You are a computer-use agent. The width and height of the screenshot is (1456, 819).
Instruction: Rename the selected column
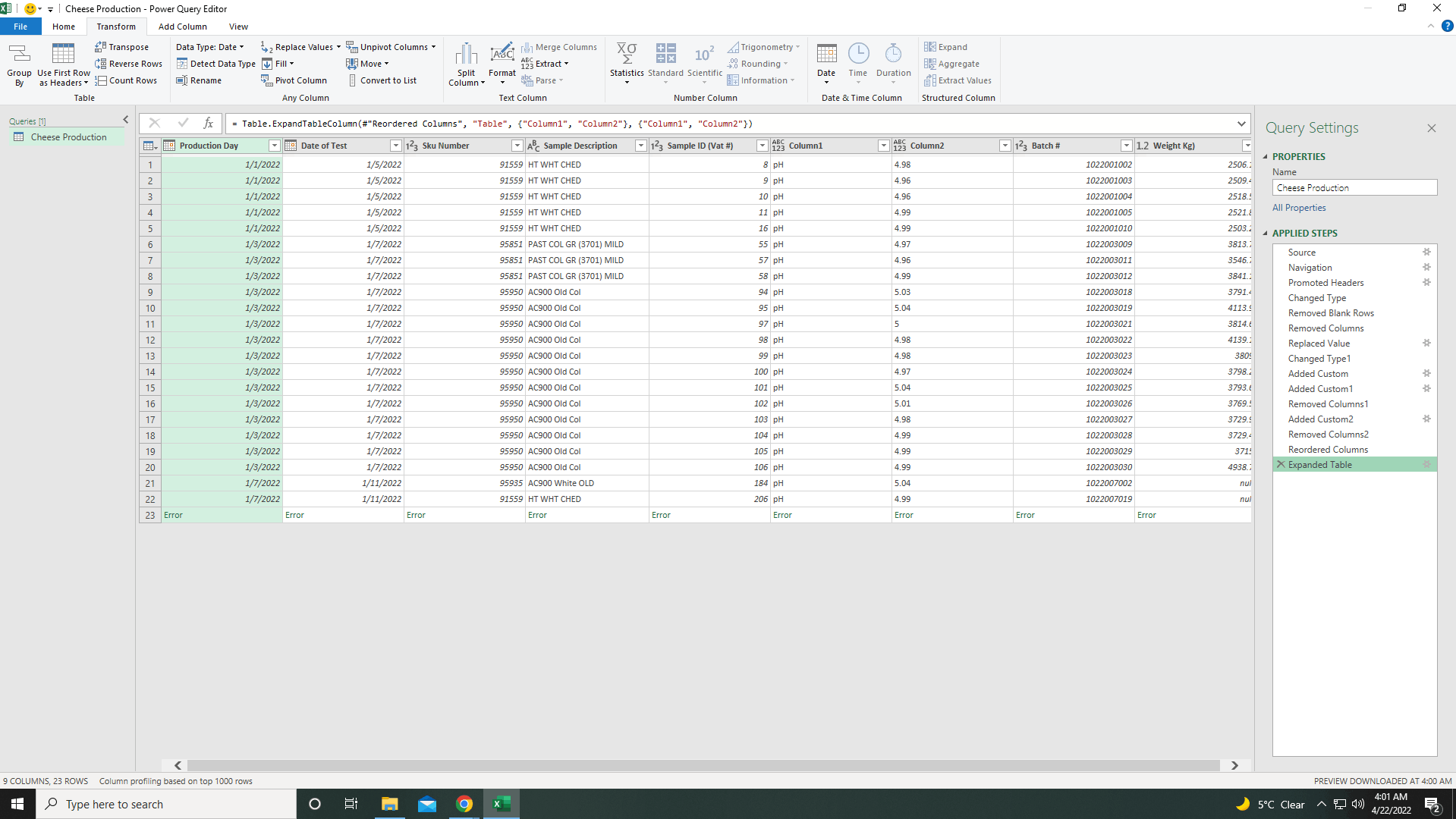[x=199, y=80]
